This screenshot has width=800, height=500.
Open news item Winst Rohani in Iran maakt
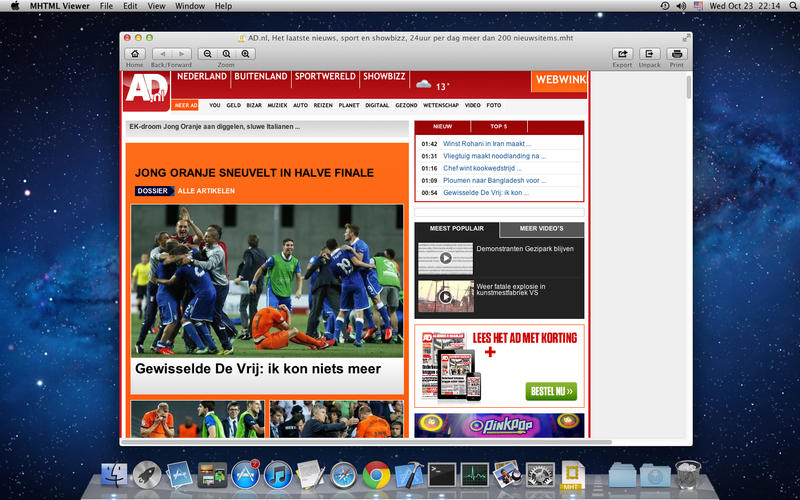(487, 144)
